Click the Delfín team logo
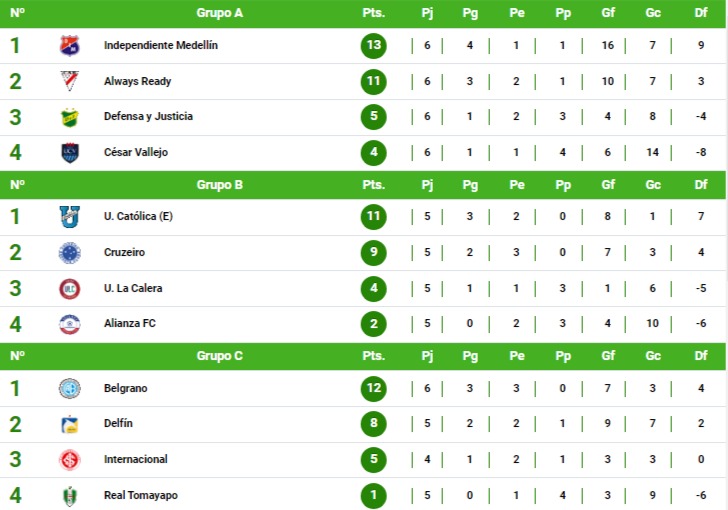The width and height of the screenshot is (728, 510). [x=69, y=424]
